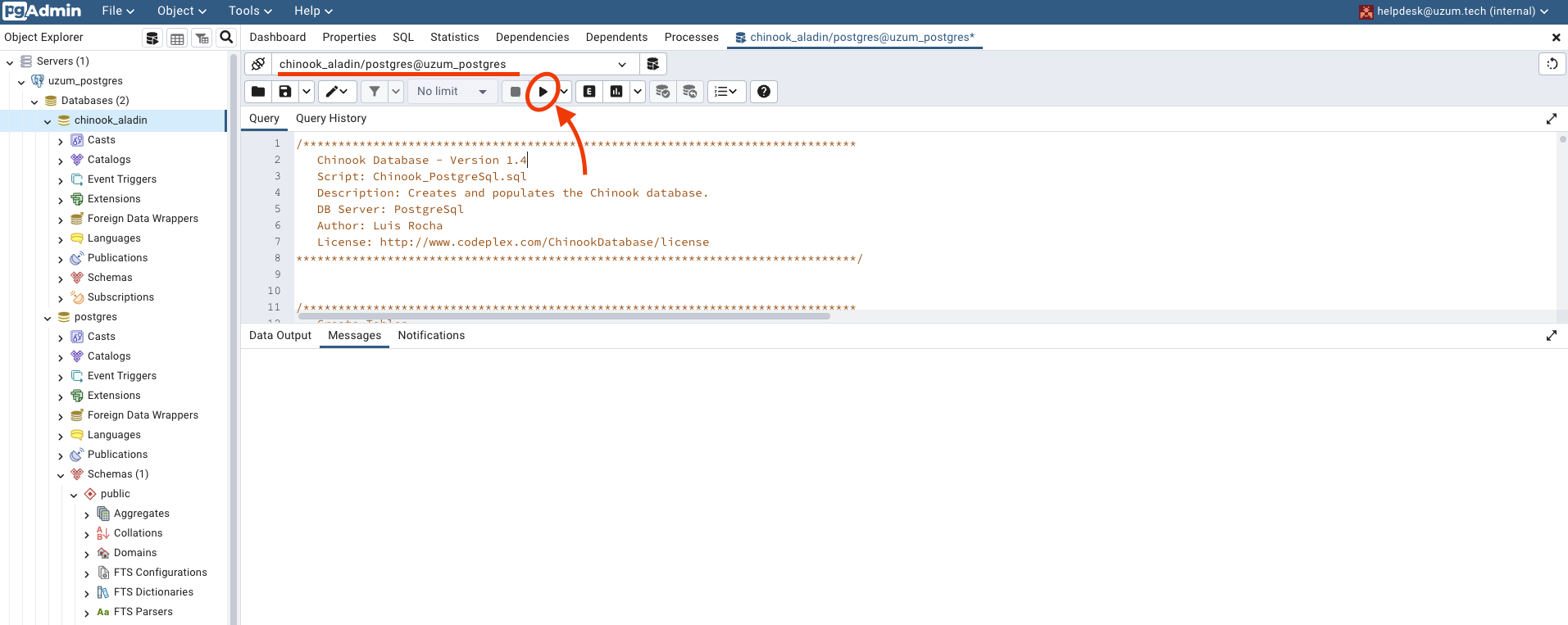Open the No limit rows dropdown

452,92
